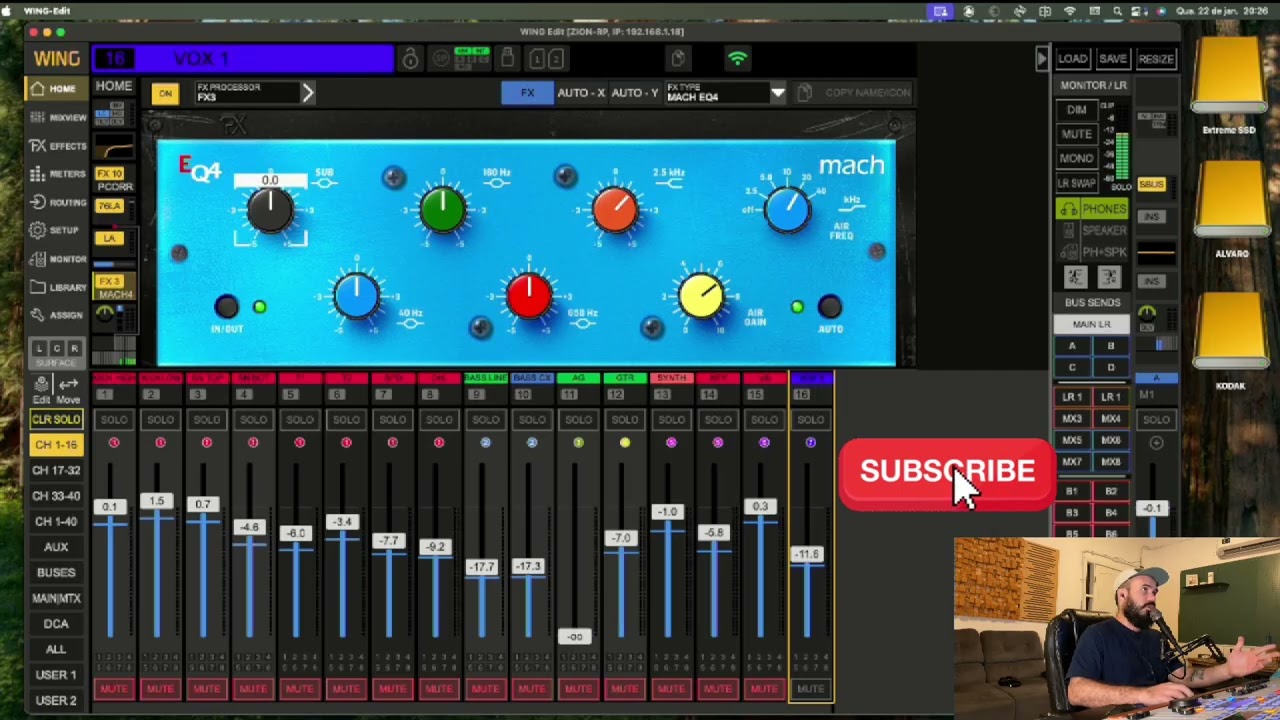Click the Move arrows icon

coord(68,390)
